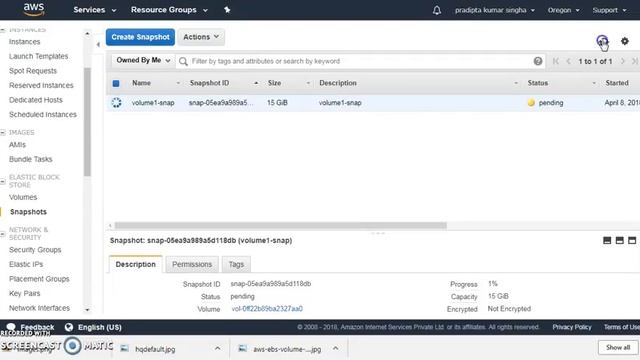Viewport: 640px width, 360px height.
Task: Open Reserved Instances in the sidebar
Action: pos(41,85)
